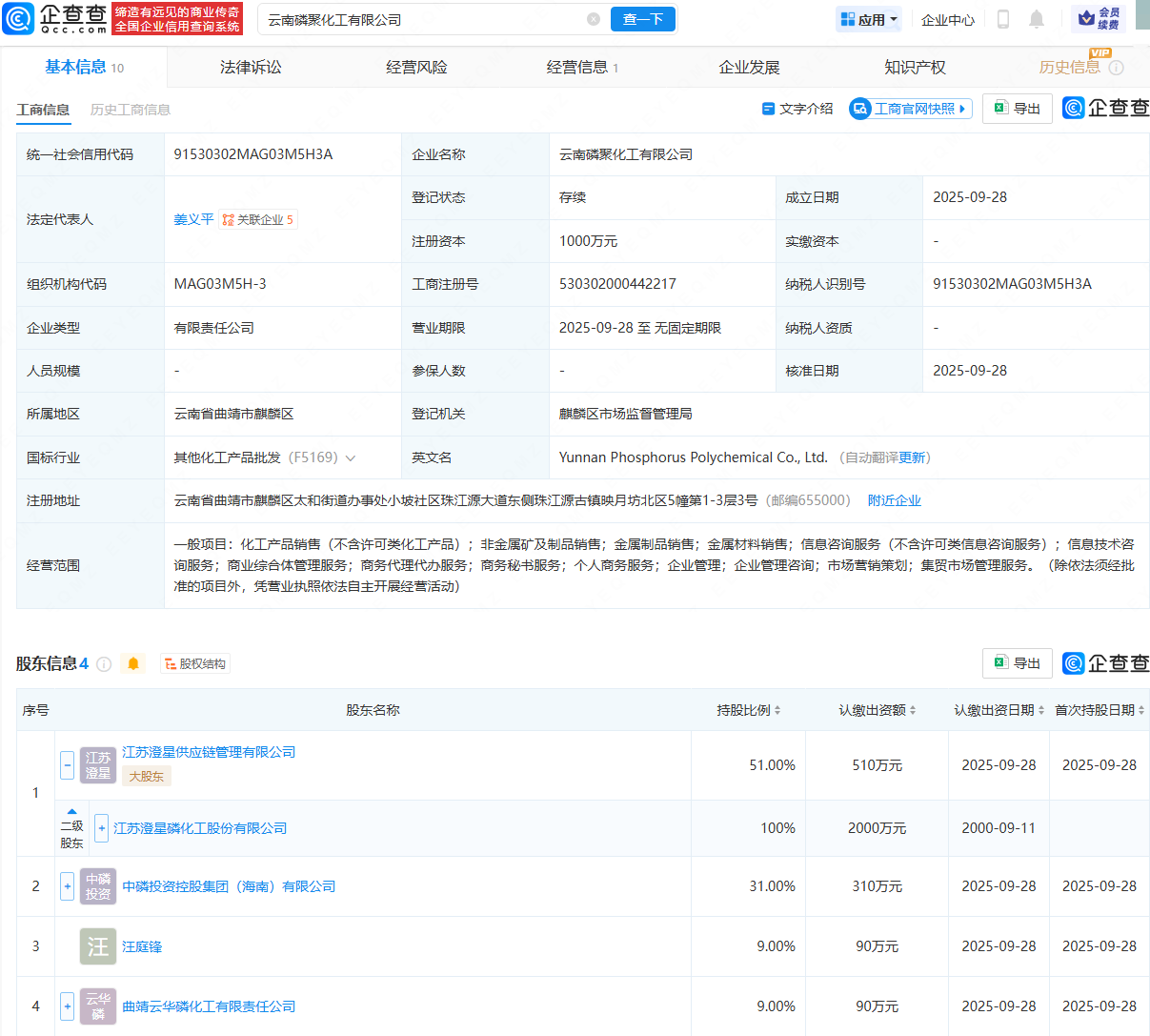Toggle the 文字介绍 view option
This screenshot has width=1150, height=1036.
click(797, 109)
